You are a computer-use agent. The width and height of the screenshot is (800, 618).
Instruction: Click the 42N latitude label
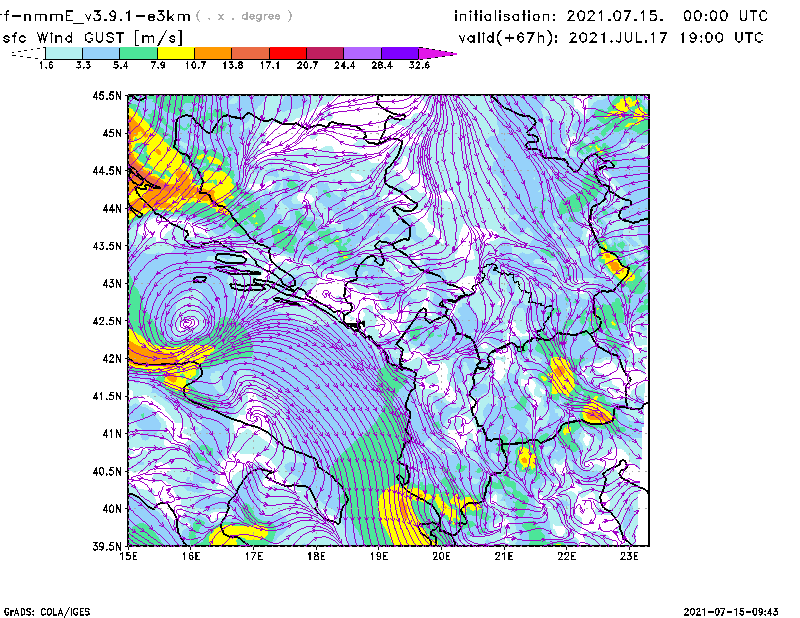pos(112,359)
